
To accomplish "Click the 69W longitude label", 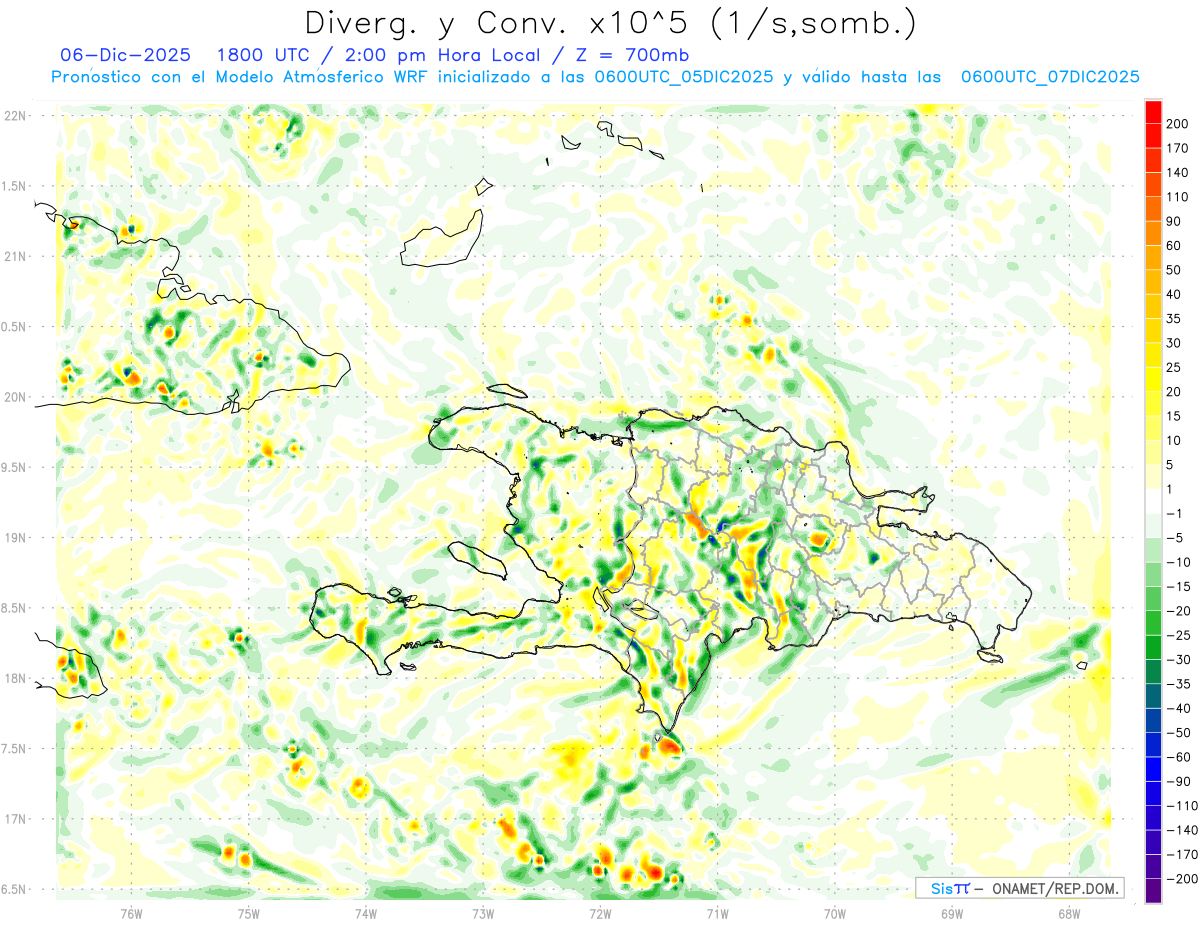I will (x=951, y=913).
